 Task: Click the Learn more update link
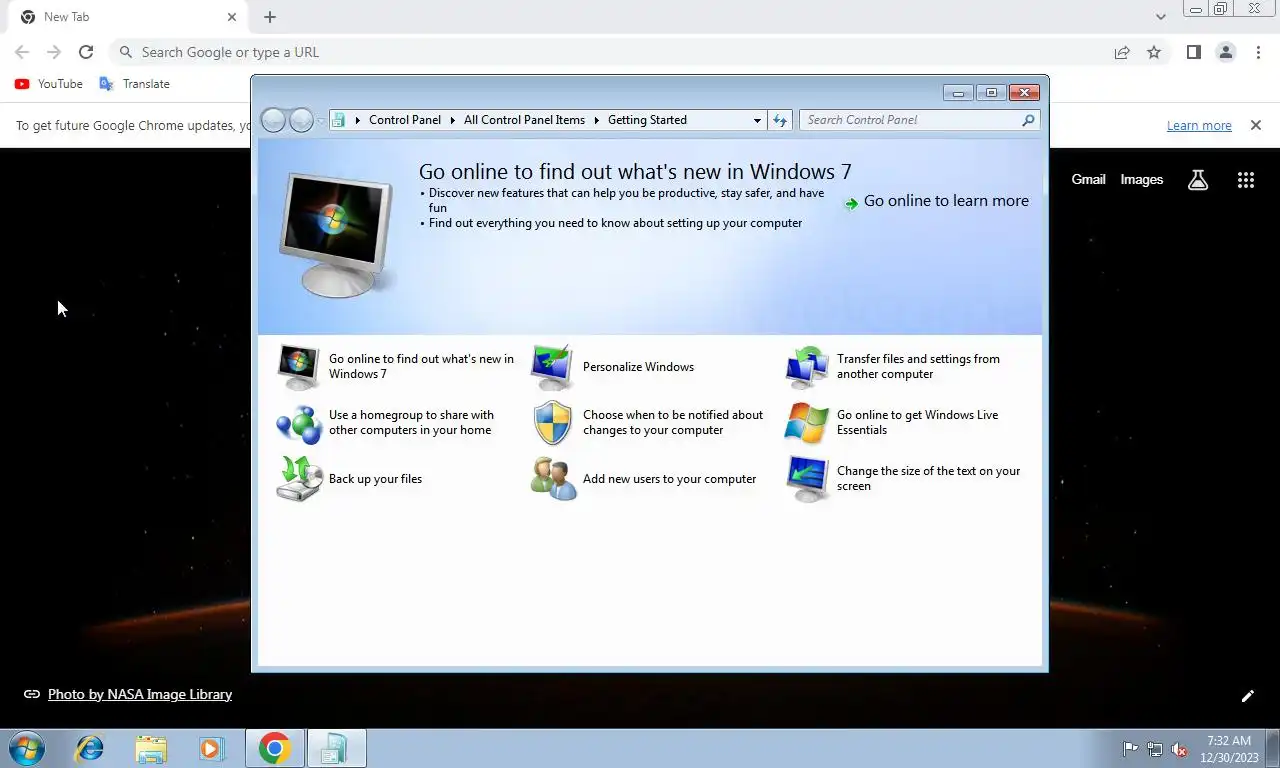point(1199,126)
